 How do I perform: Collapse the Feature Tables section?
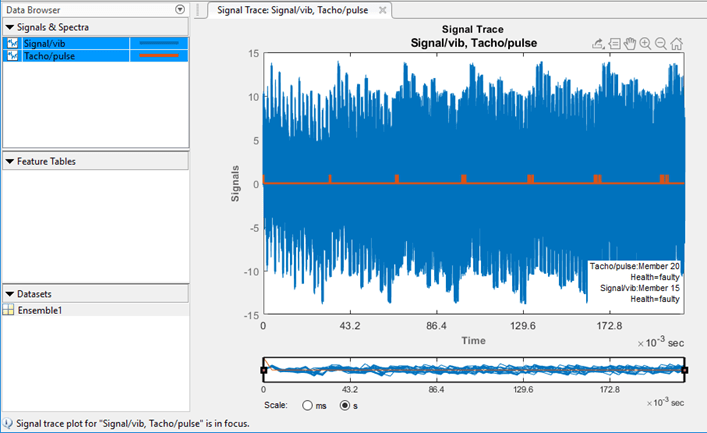tap(9, 161)
